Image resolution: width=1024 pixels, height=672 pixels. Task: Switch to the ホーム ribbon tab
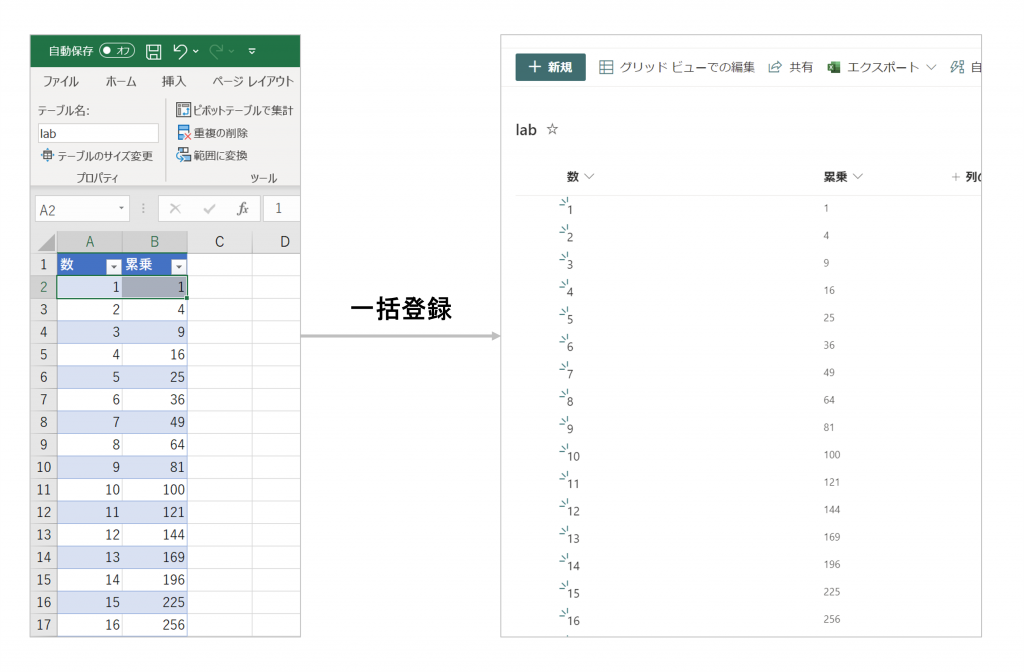[121, 82]
